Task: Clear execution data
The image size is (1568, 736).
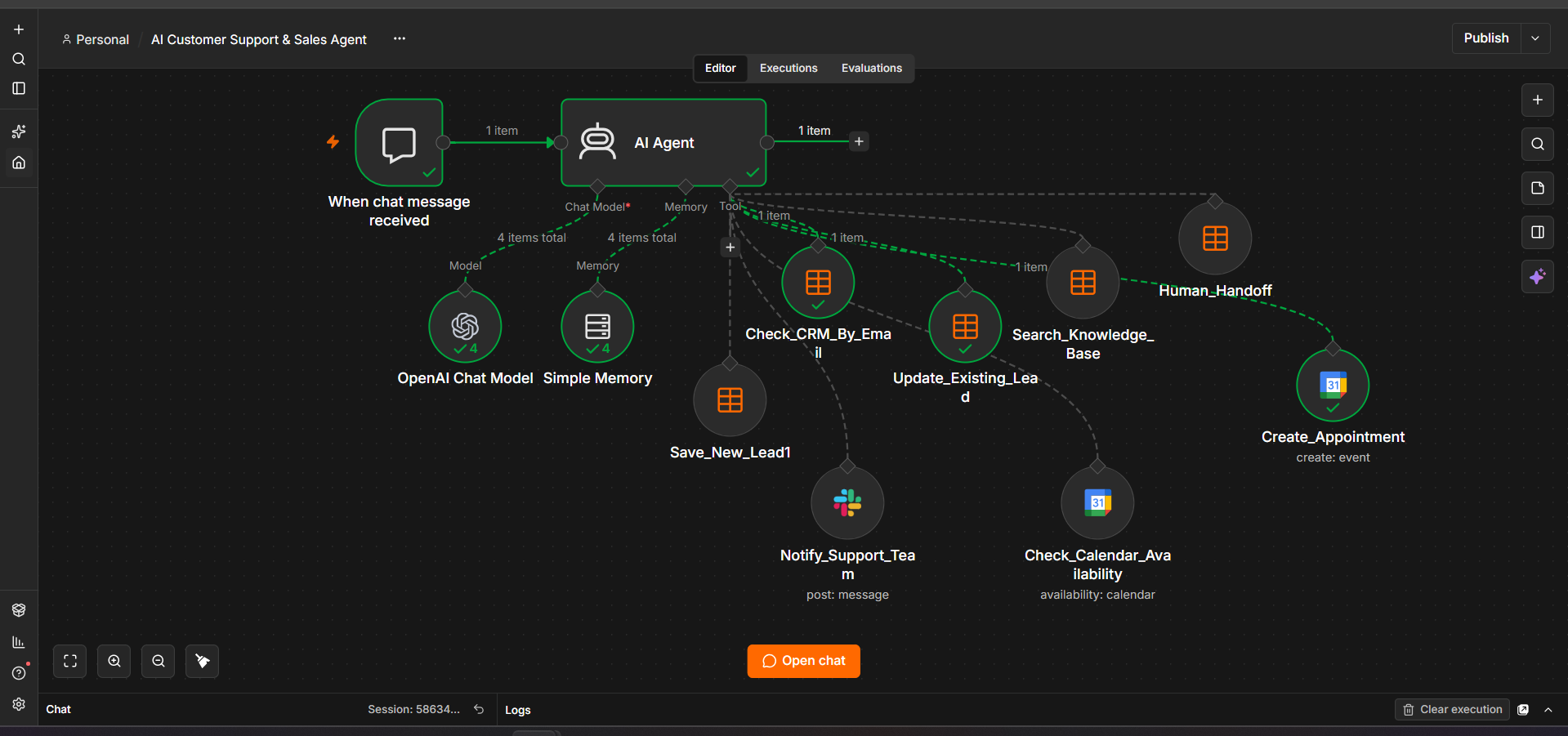Action: pyautogui.click(x=1452, y=710)
